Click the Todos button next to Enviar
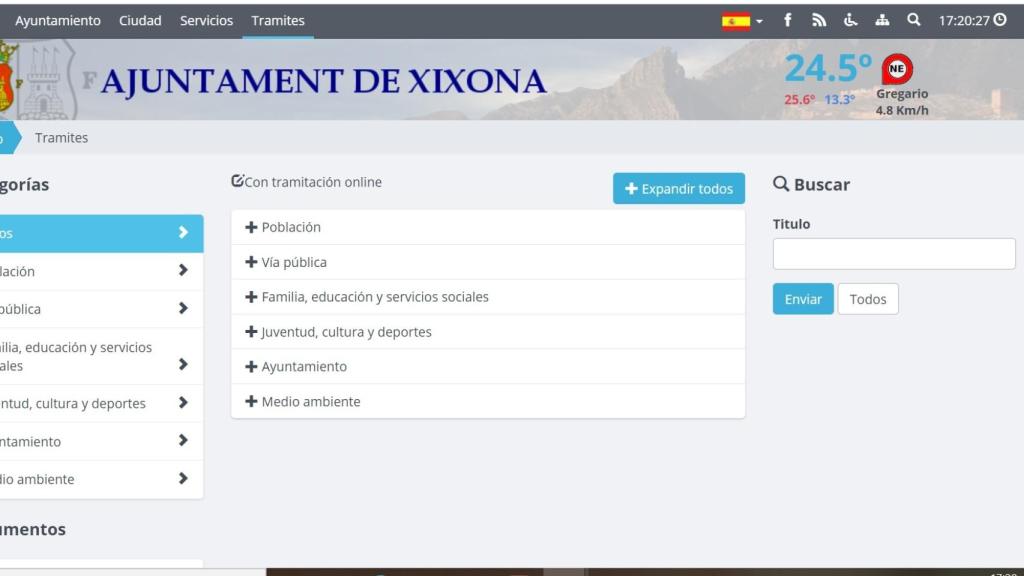1024x576 pixels. 867,298
